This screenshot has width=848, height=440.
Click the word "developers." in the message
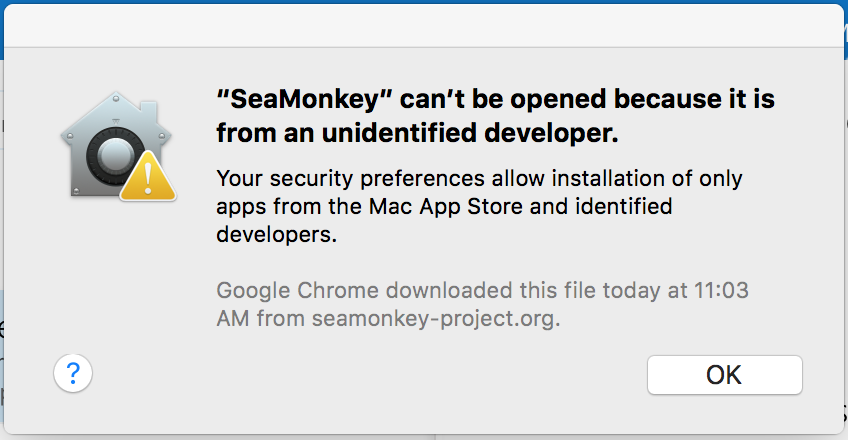click(276, 235)
